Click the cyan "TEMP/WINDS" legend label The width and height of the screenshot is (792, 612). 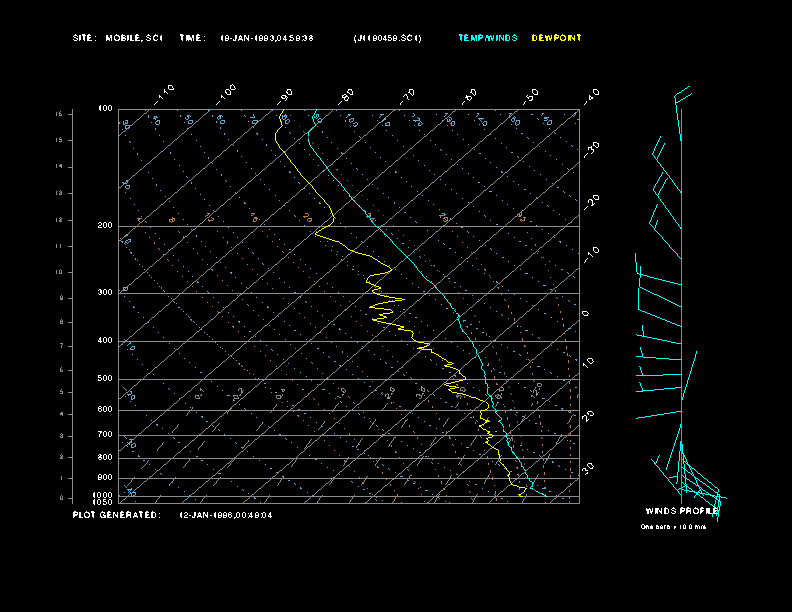(488, 38)
